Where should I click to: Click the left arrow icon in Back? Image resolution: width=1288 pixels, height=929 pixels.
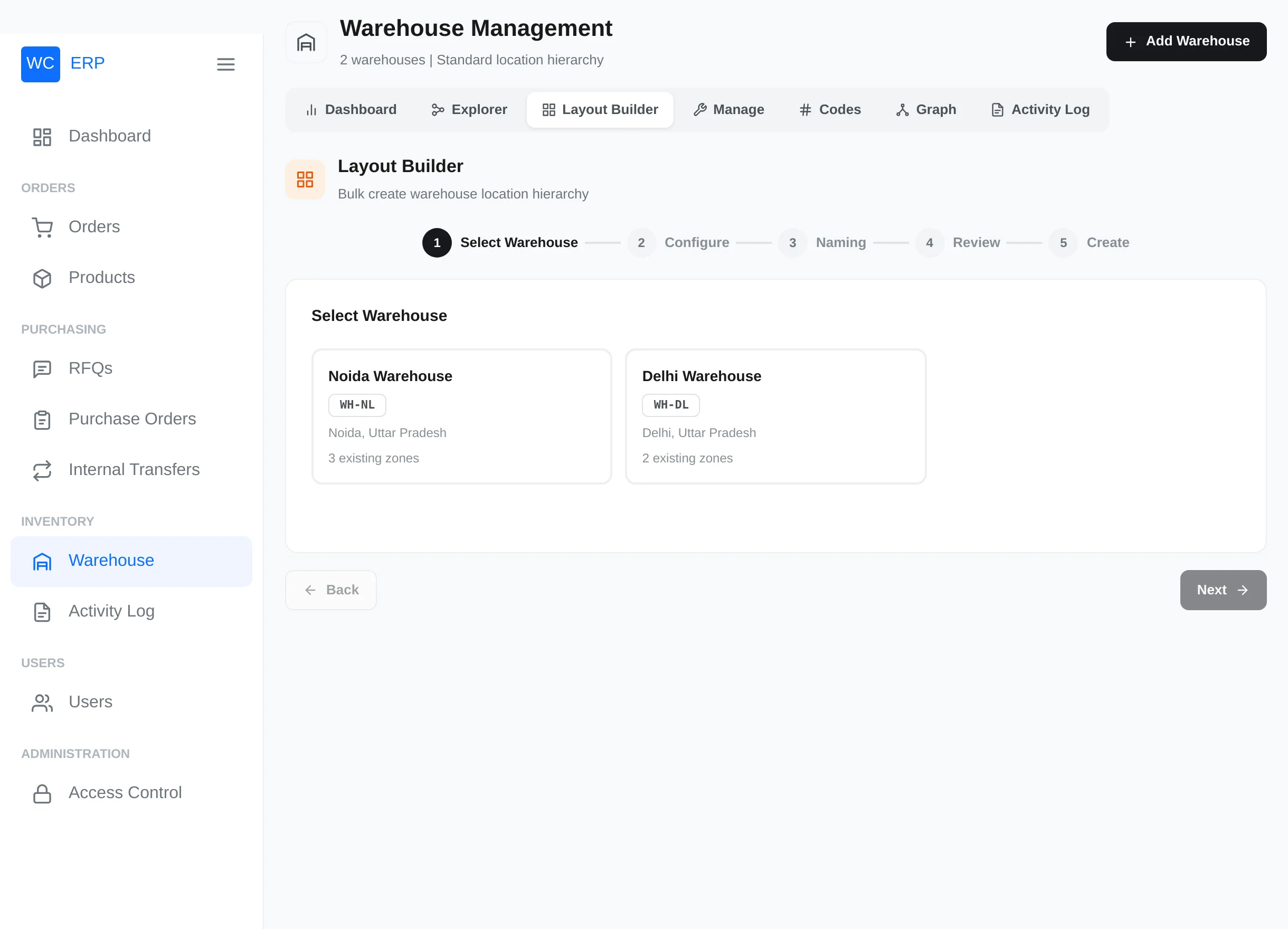(x=310, y=590)
